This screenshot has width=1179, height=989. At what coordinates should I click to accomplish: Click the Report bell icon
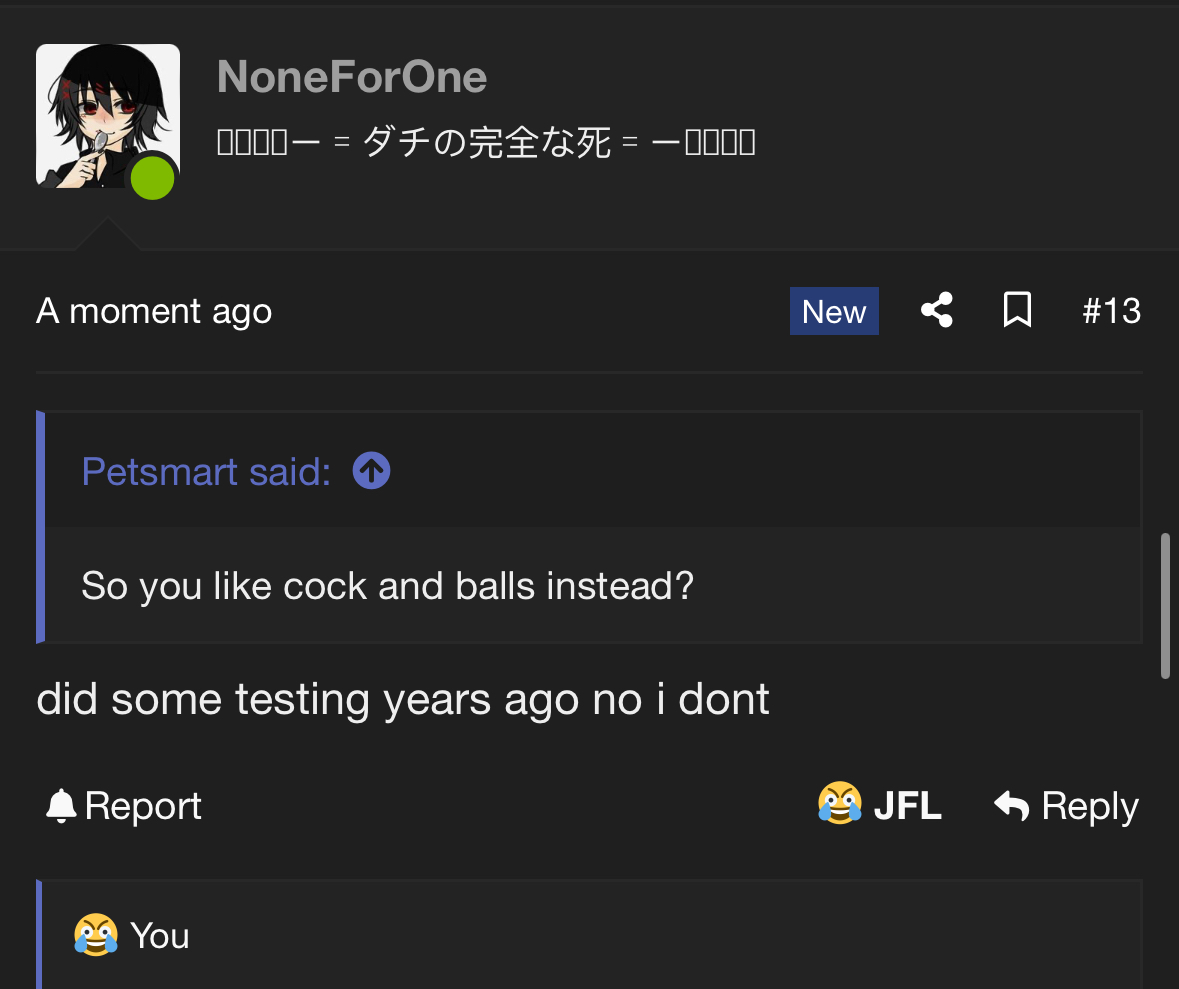pyautogui.click(x=61, y=806)
